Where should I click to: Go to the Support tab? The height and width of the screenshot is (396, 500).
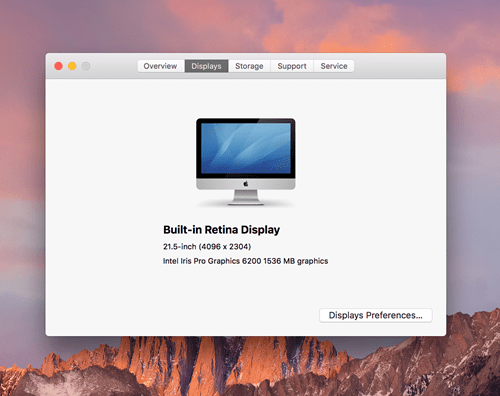click(292, 66)
